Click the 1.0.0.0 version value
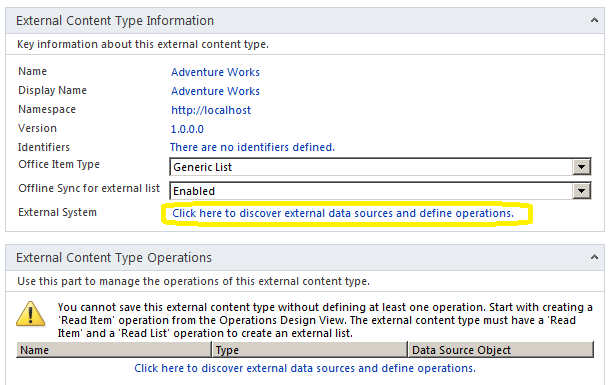 coord(187,129)
